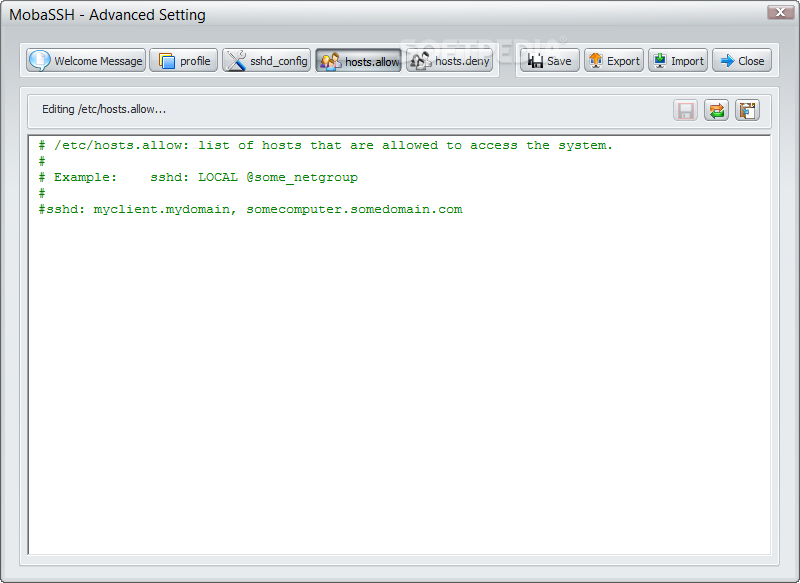Click the Export button
This screenshot has height=583, width=800.
point(614,61)
